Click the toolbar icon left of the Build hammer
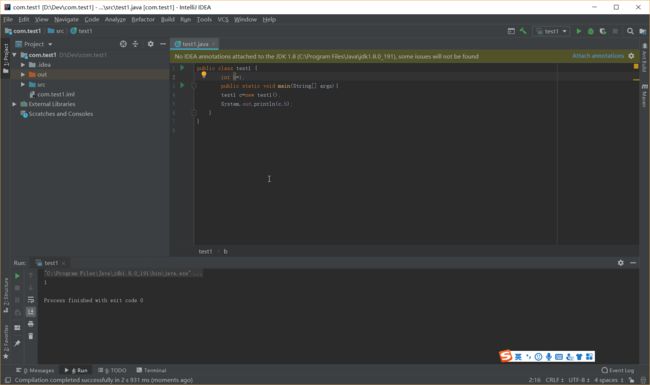 [x=511, y=31]
